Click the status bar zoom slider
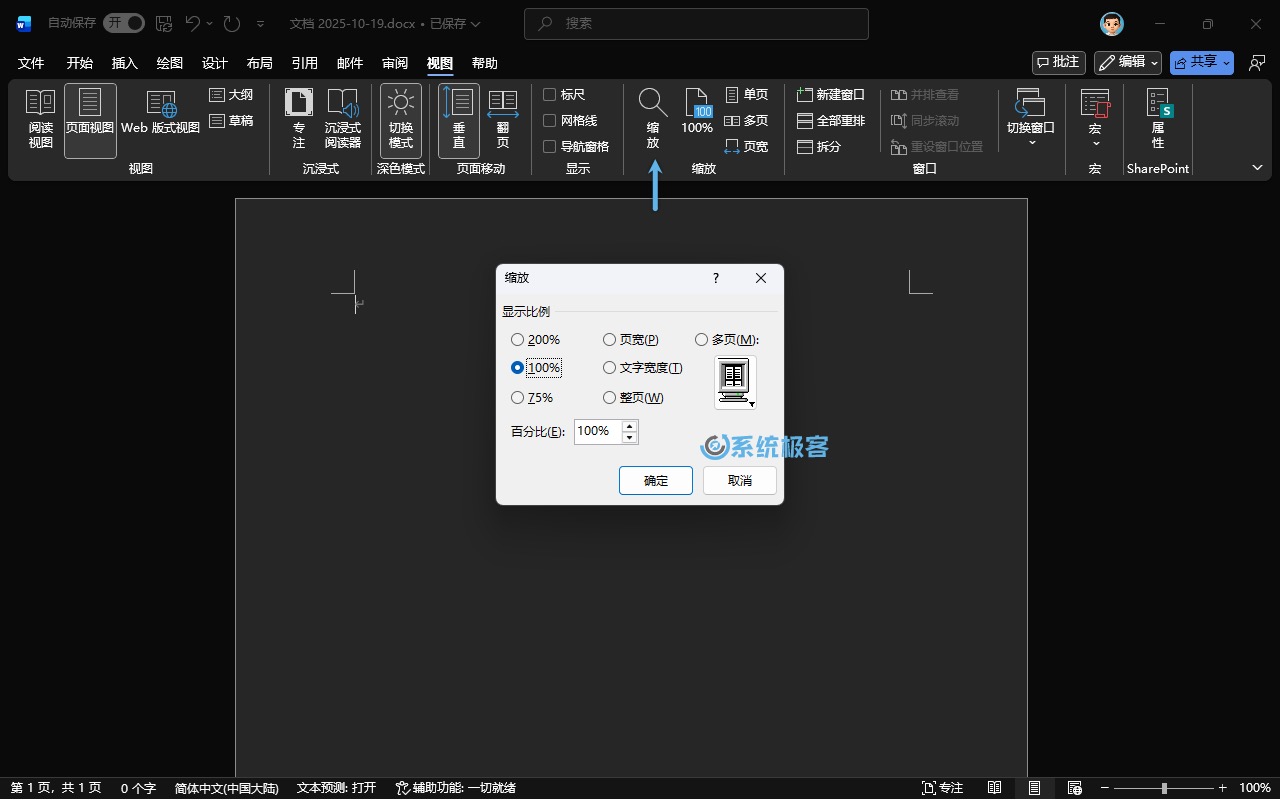The image size is (1280, 800). pyautogui.click(x=1164, y=788)
